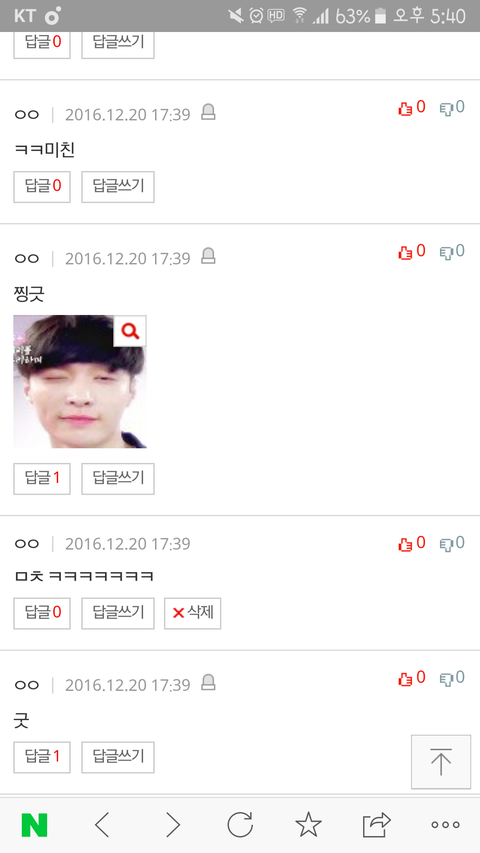Viewport: 480px width, 853px height.
Task: Like the ㅁㅊ ㅋㅋㅋ comment thumbs up
Action: click(411, 543)
